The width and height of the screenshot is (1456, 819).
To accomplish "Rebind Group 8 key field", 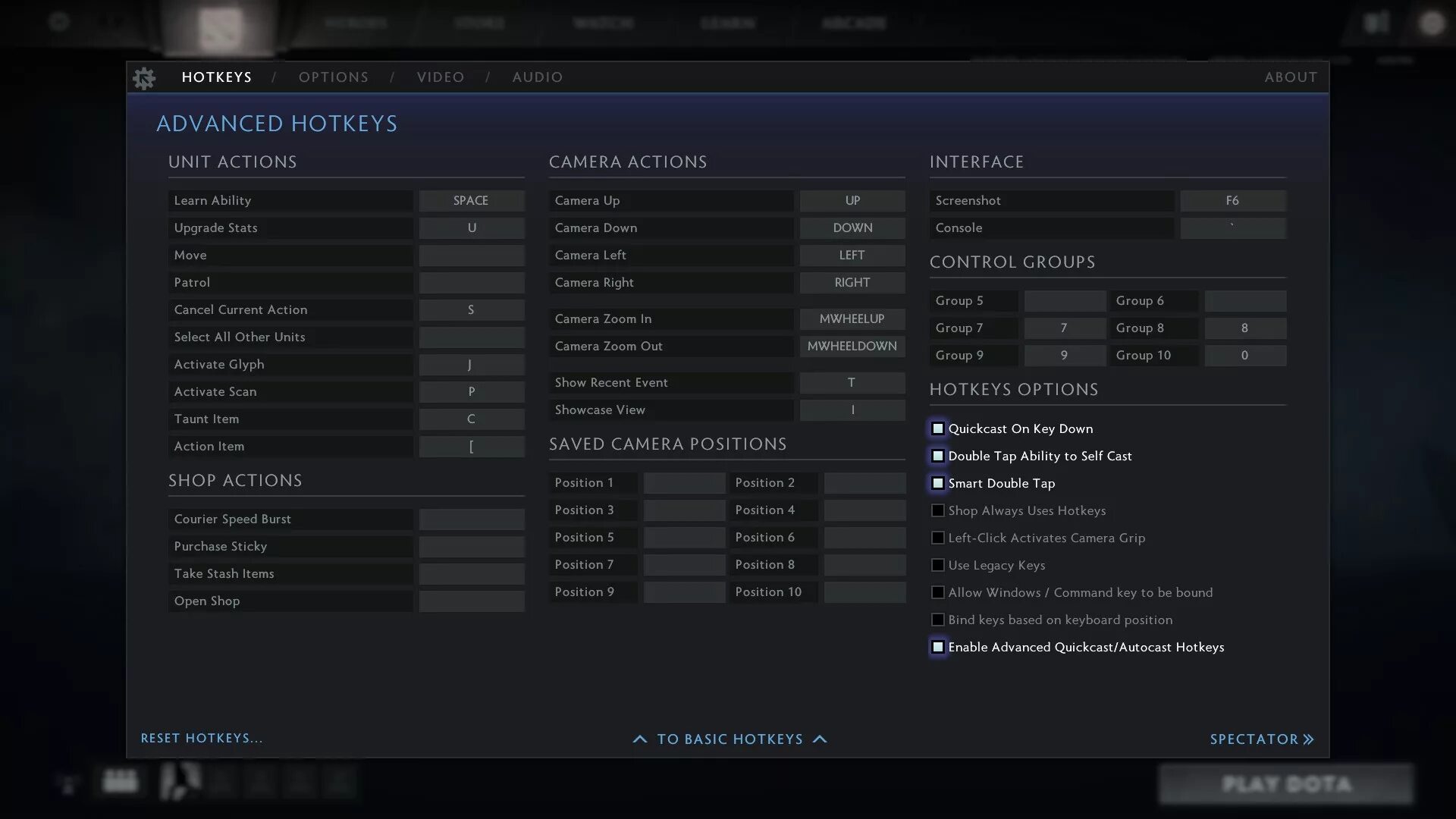I will pos(1245,328).
